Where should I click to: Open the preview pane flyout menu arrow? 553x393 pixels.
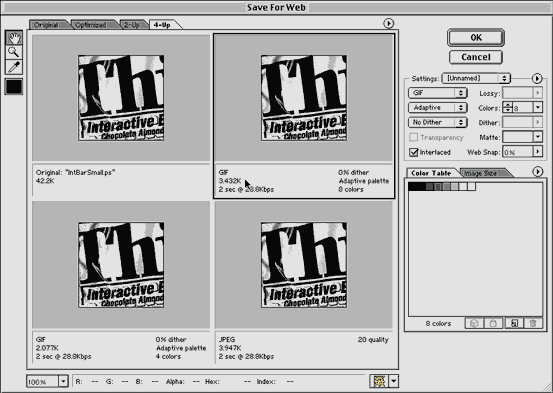pos(388,23)
